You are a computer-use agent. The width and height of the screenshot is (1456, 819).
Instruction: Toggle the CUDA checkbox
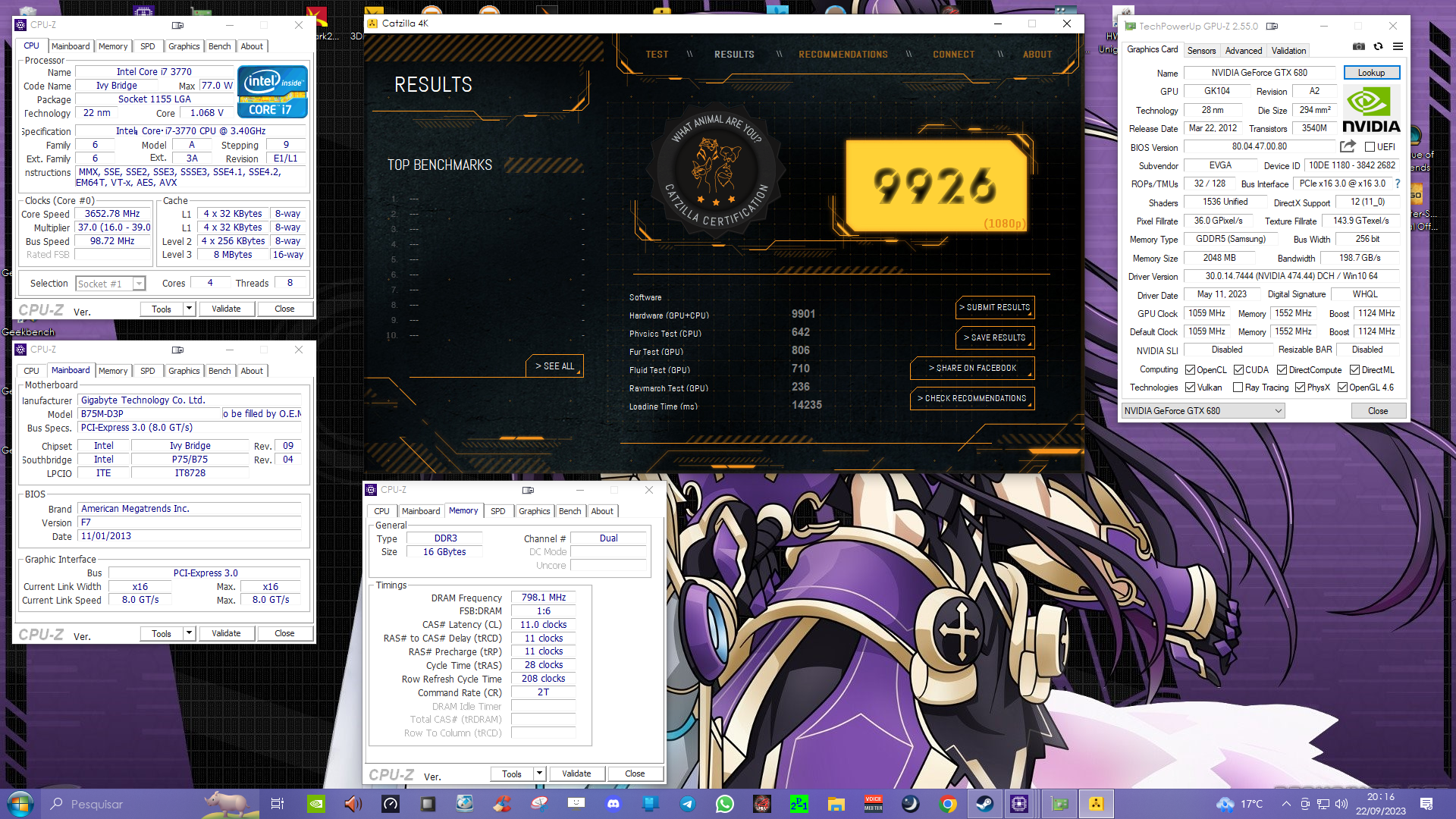1238,370
